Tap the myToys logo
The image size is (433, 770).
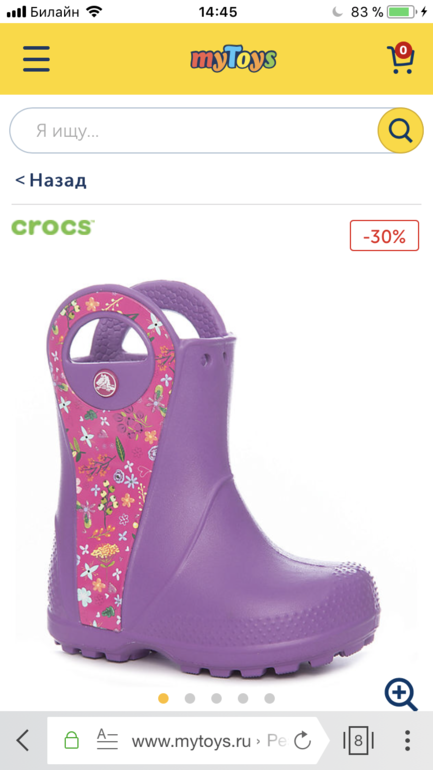pyautogui.click(x=233, y=59)
